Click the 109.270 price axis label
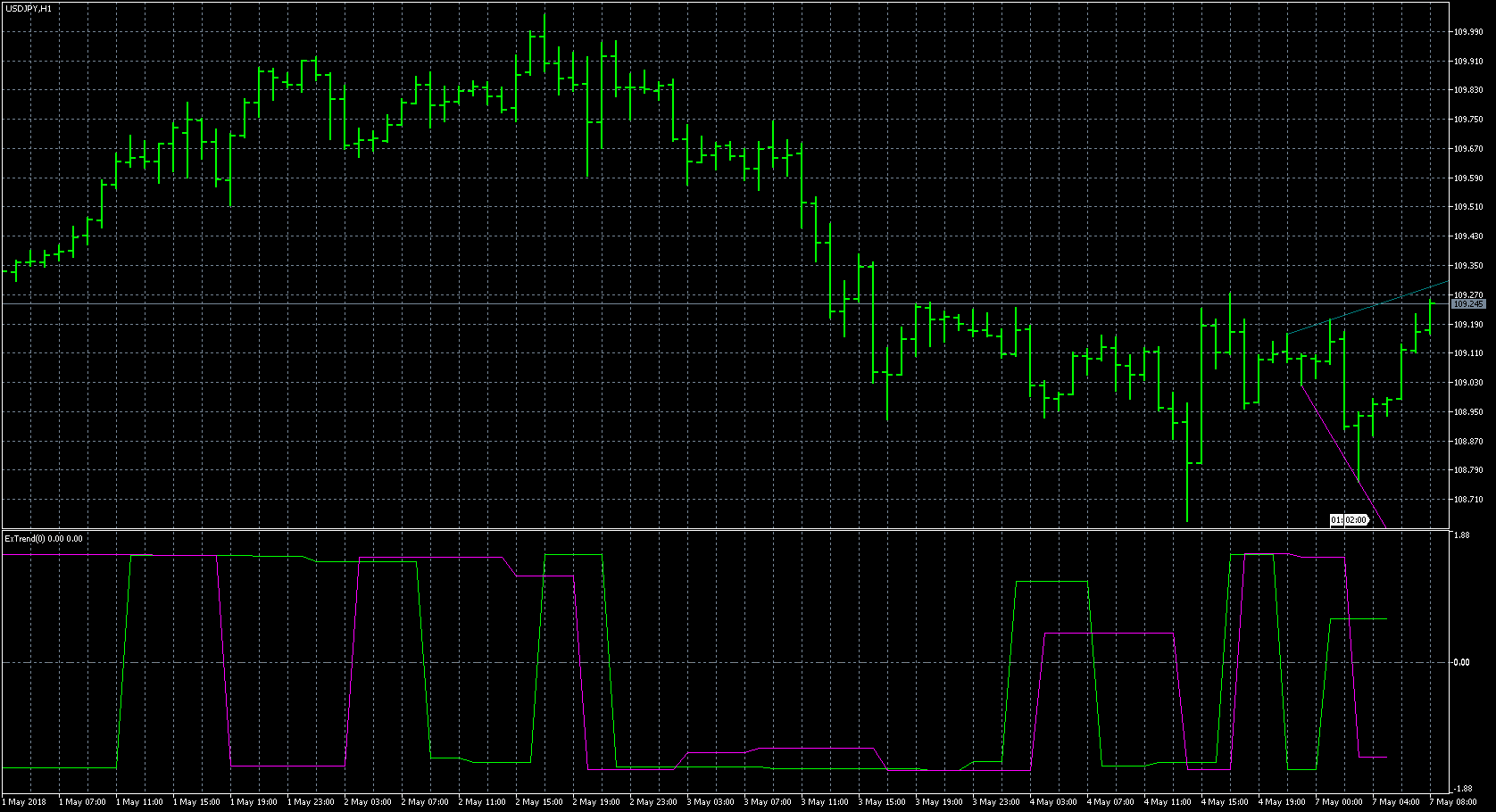The width and height of the screenshot is (1496, 812). pos(1468,295)
